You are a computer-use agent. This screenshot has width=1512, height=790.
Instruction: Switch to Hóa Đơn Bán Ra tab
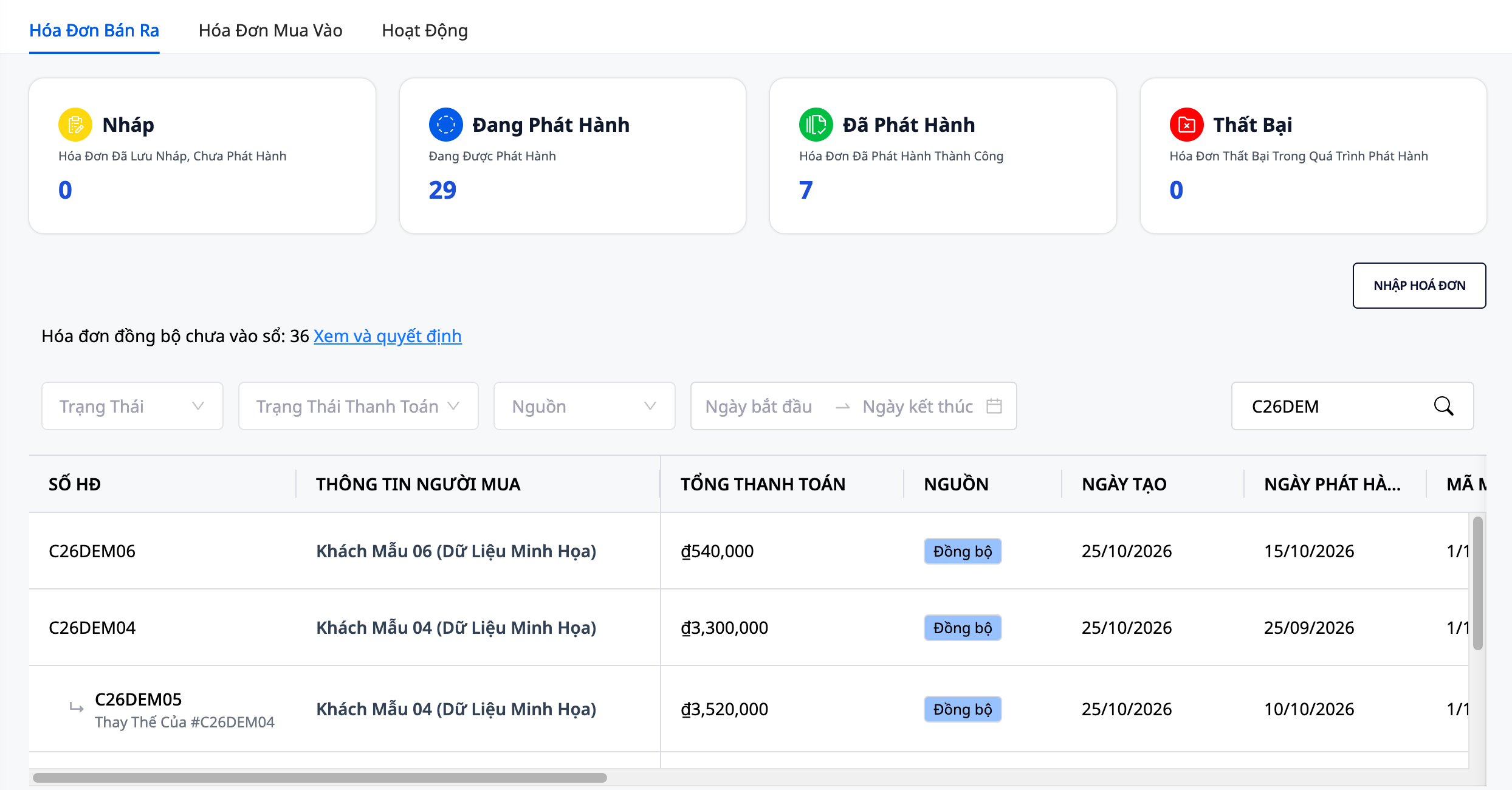click(94, 30)
